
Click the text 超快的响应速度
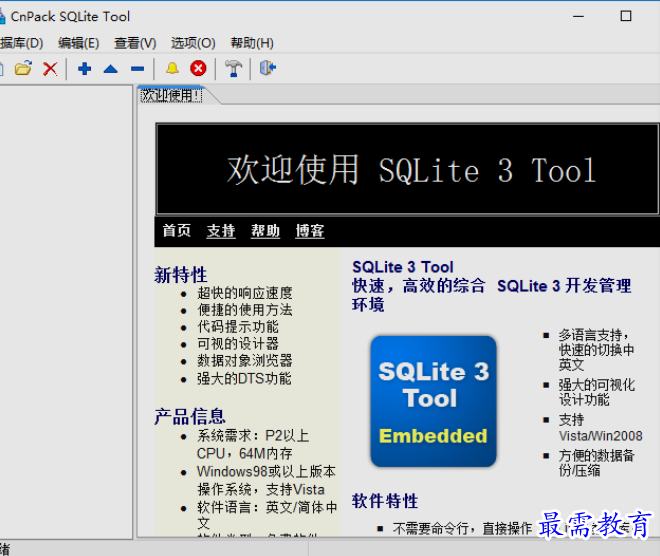point(245,293)
